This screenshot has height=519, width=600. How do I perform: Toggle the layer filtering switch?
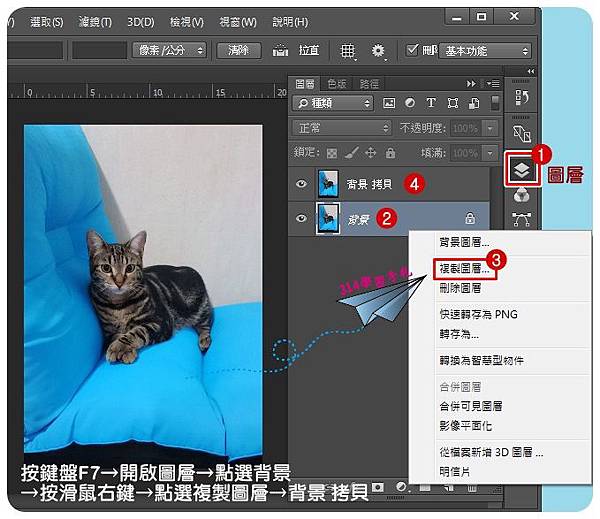(495, 103)
